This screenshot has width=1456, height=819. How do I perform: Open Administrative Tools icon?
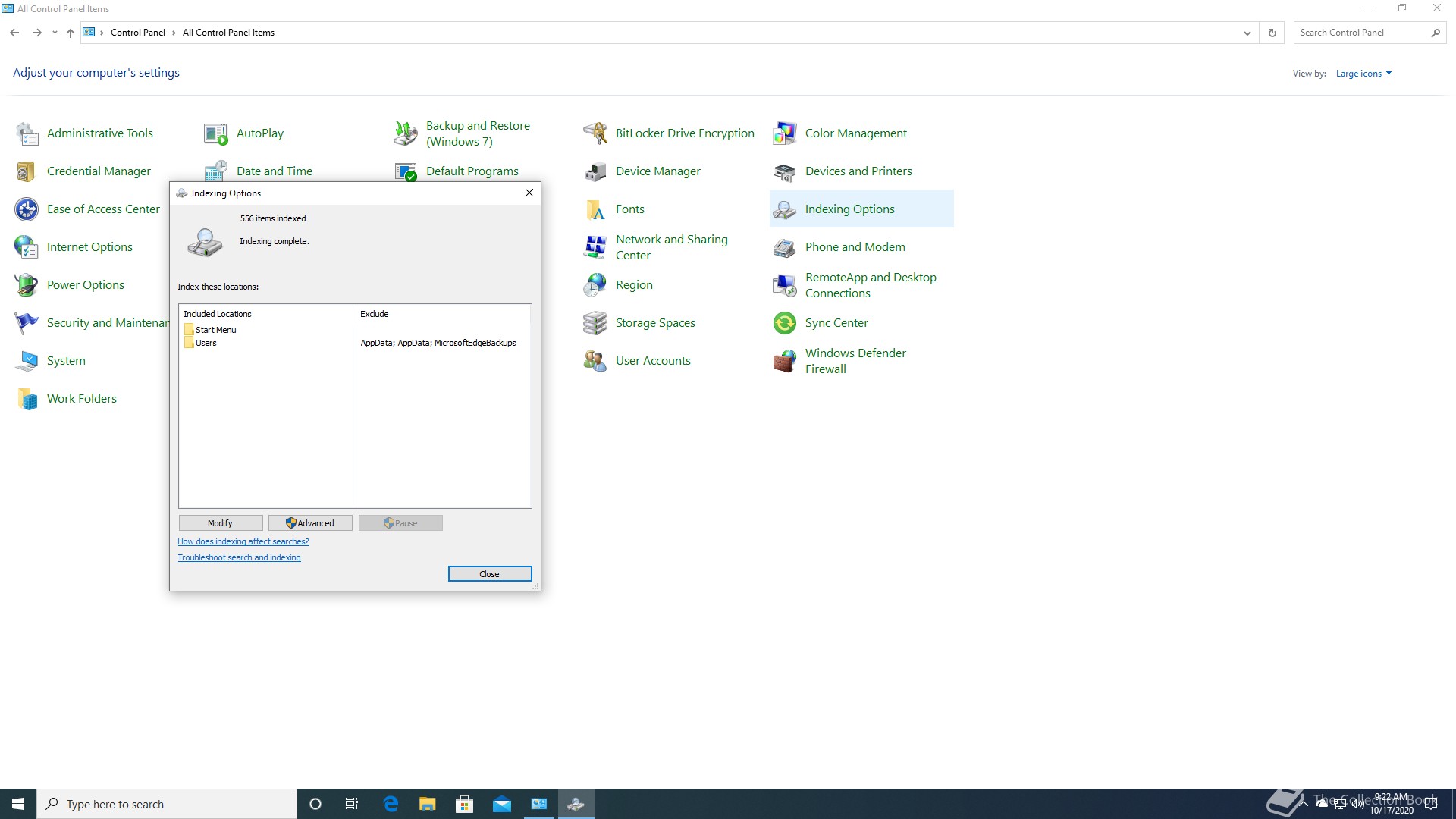[x=27, y=133]
